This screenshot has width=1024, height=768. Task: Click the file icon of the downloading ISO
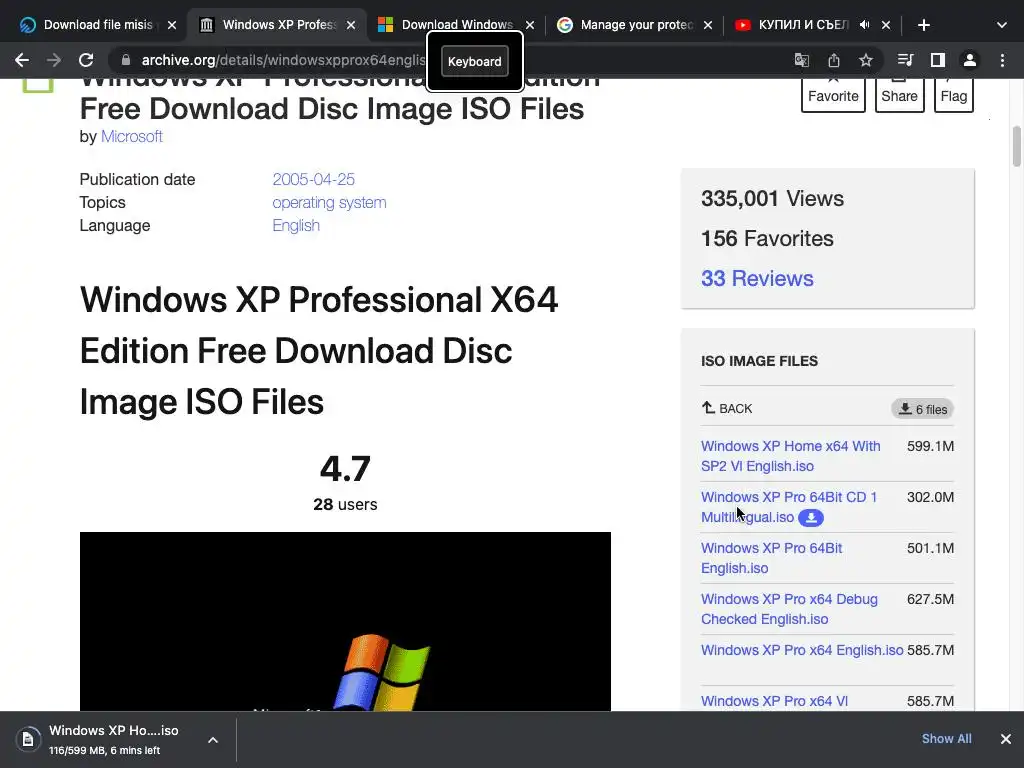28,739
